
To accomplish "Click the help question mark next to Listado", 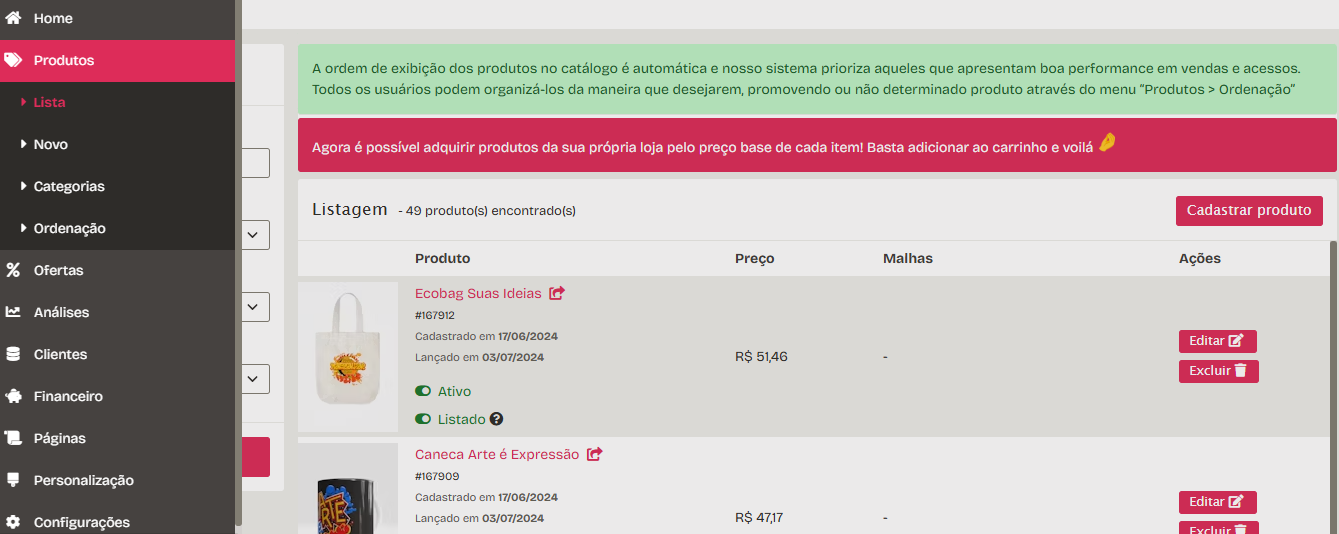I will 496,419.
